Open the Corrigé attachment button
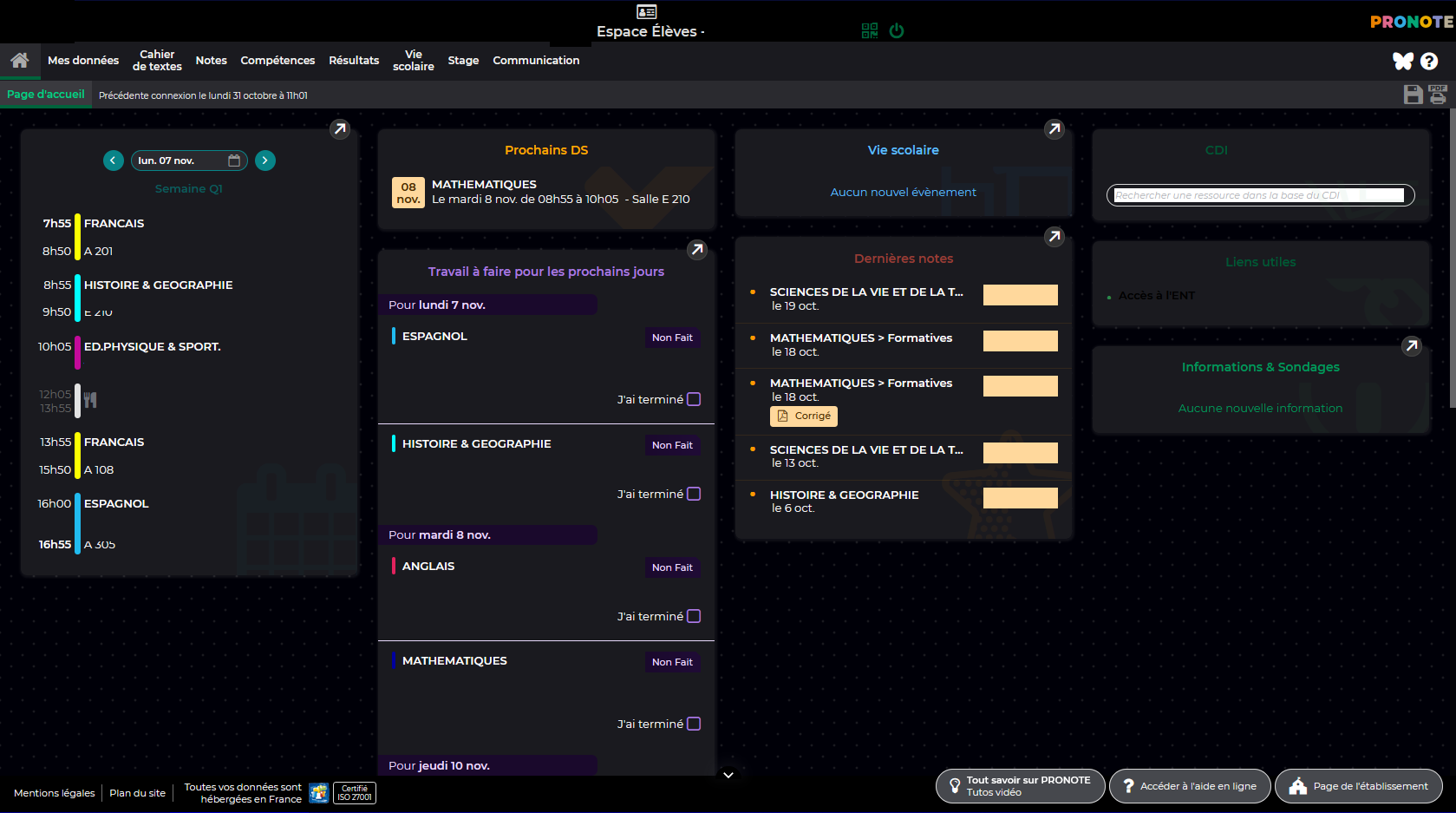Image resolution: width=1456 pixels, height=813 pixels. 804,416
